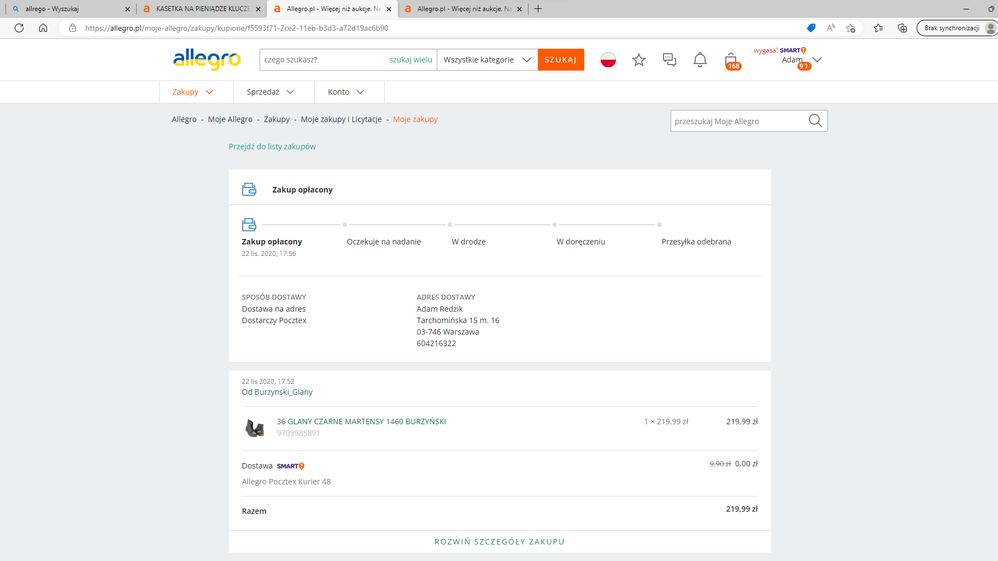This screenshot has width=998, height=561.
Task: Click Przejdź do listy zakupów link
Action: [x=272, y=147]
